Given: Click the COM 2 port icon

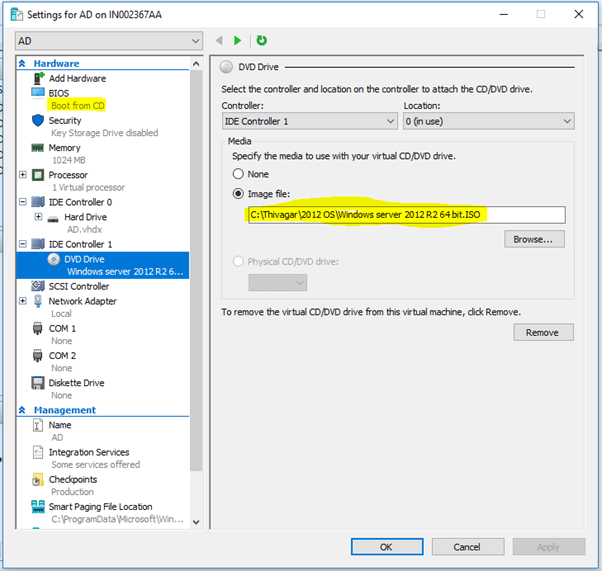Looking at the screenshot, I should pos(37,356).
